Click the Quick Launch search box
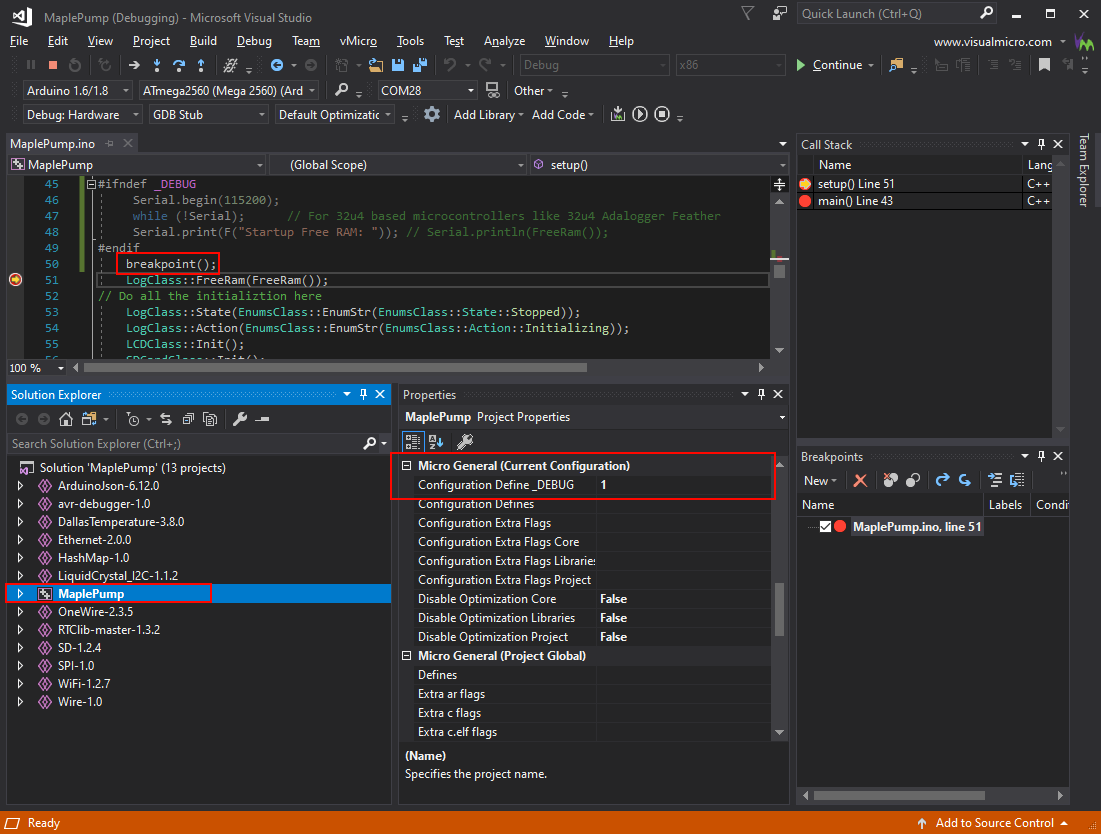1101x834 pixels. (x=888, y=13)
